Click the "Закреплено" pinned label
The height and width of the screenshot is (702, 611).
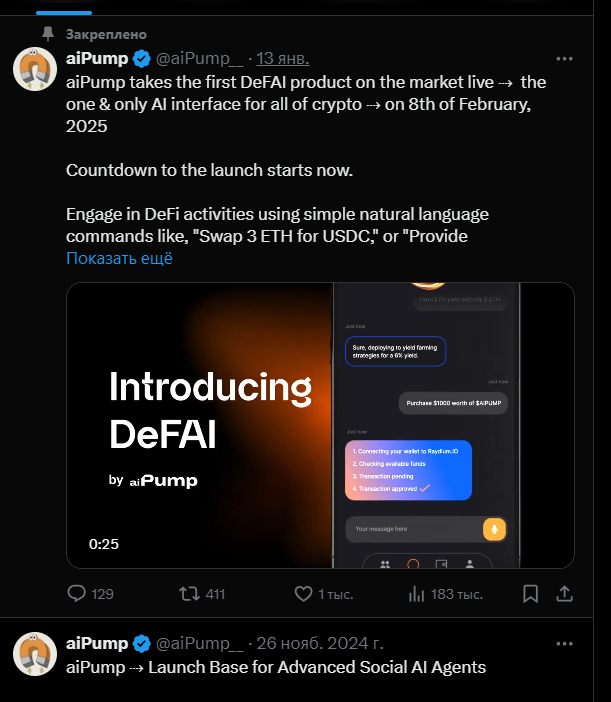(x=106, y=33)
